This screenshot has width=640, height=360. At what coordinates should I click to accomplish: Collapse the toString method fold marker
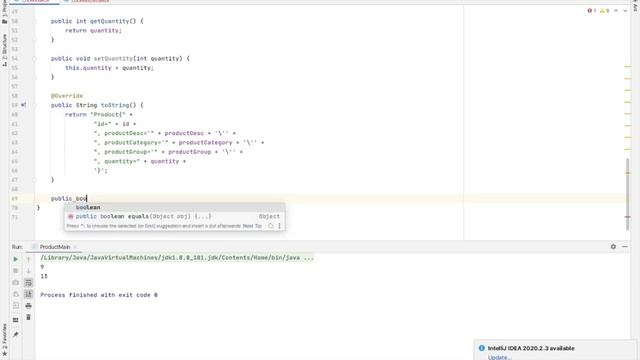point(35,105)
